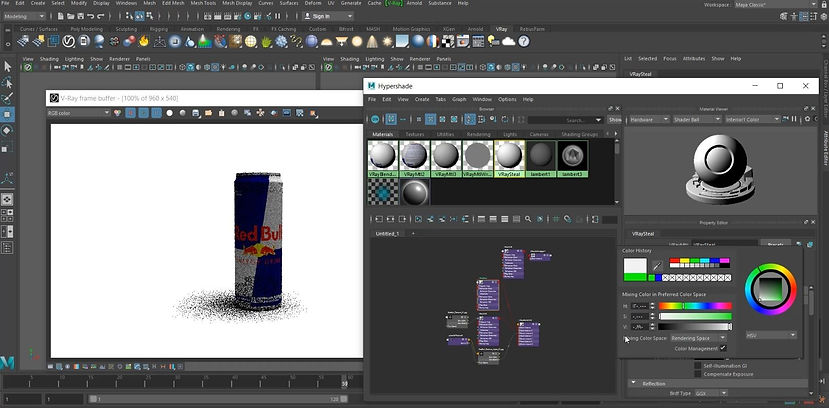Viewport: 829px width, 408px height.
Task: Click the save image icon in frame buffer toolbar
Action: (x=196, y=113)
